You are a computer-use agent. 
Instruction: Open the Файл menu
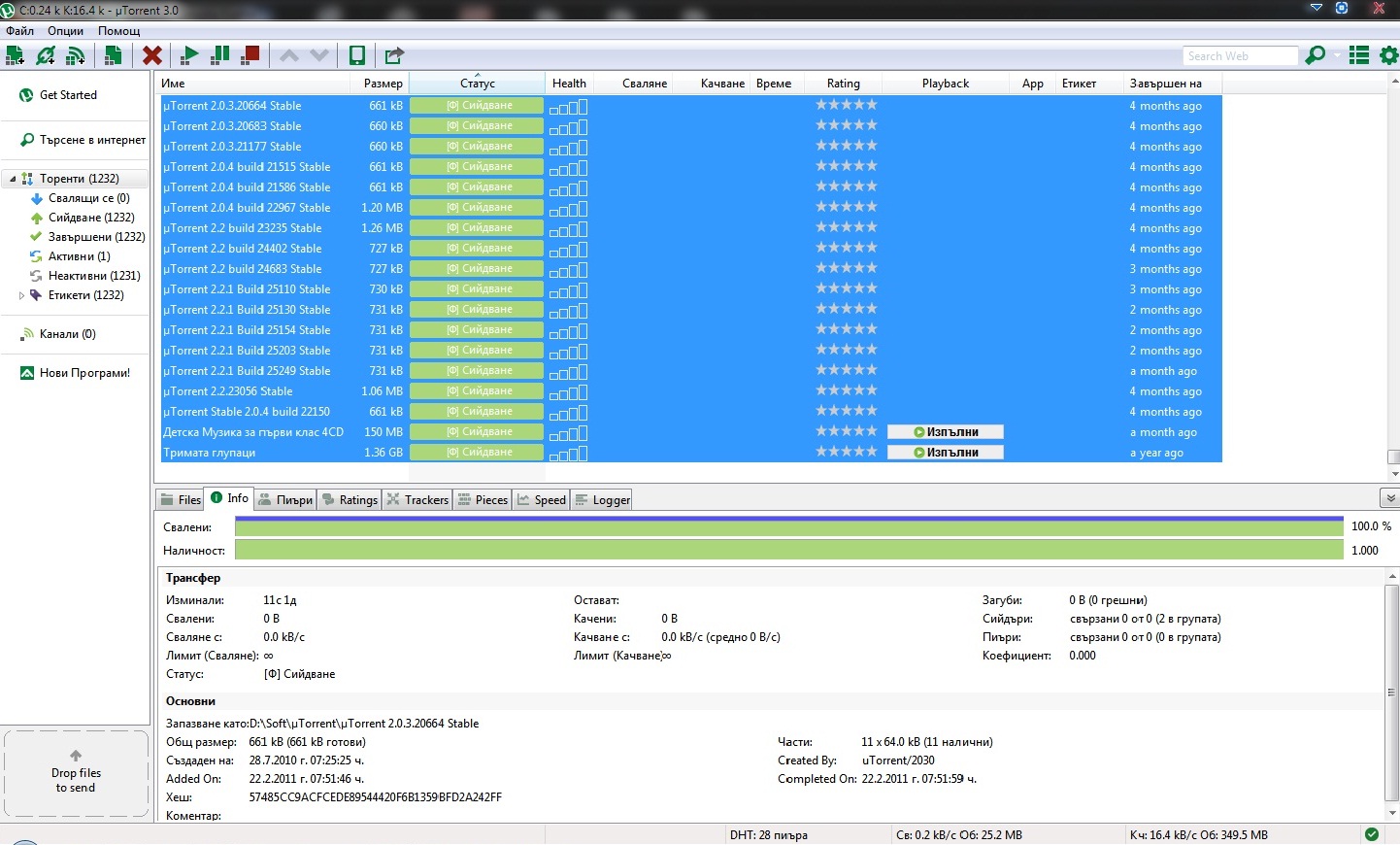click(x=19, y=31)
